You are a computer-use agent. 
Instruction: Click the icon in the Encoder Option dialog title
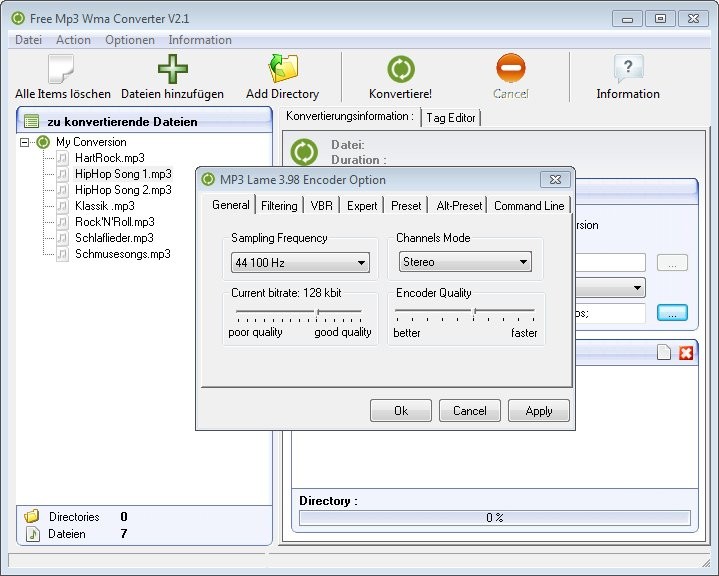208,179
